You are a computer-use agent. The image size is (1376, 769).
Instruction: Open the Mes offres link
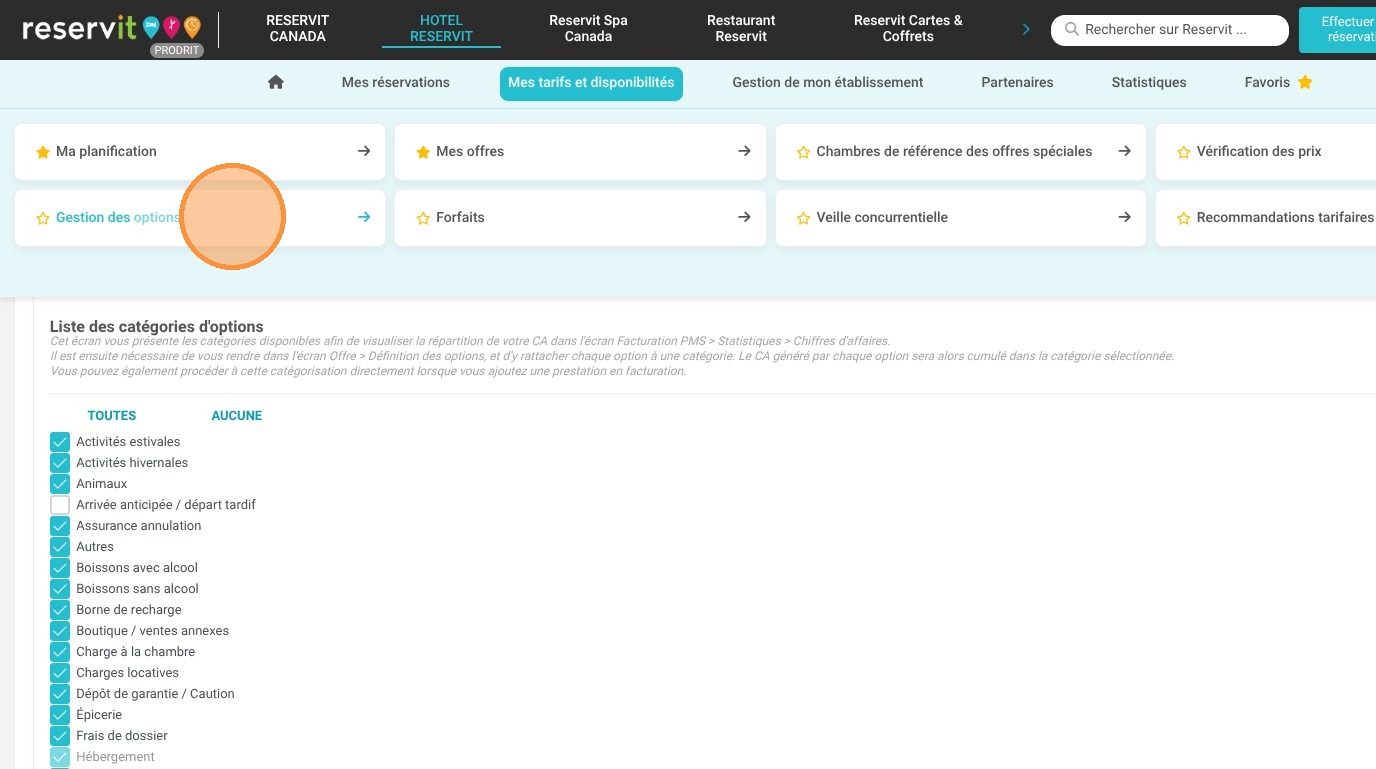(470, 152)
